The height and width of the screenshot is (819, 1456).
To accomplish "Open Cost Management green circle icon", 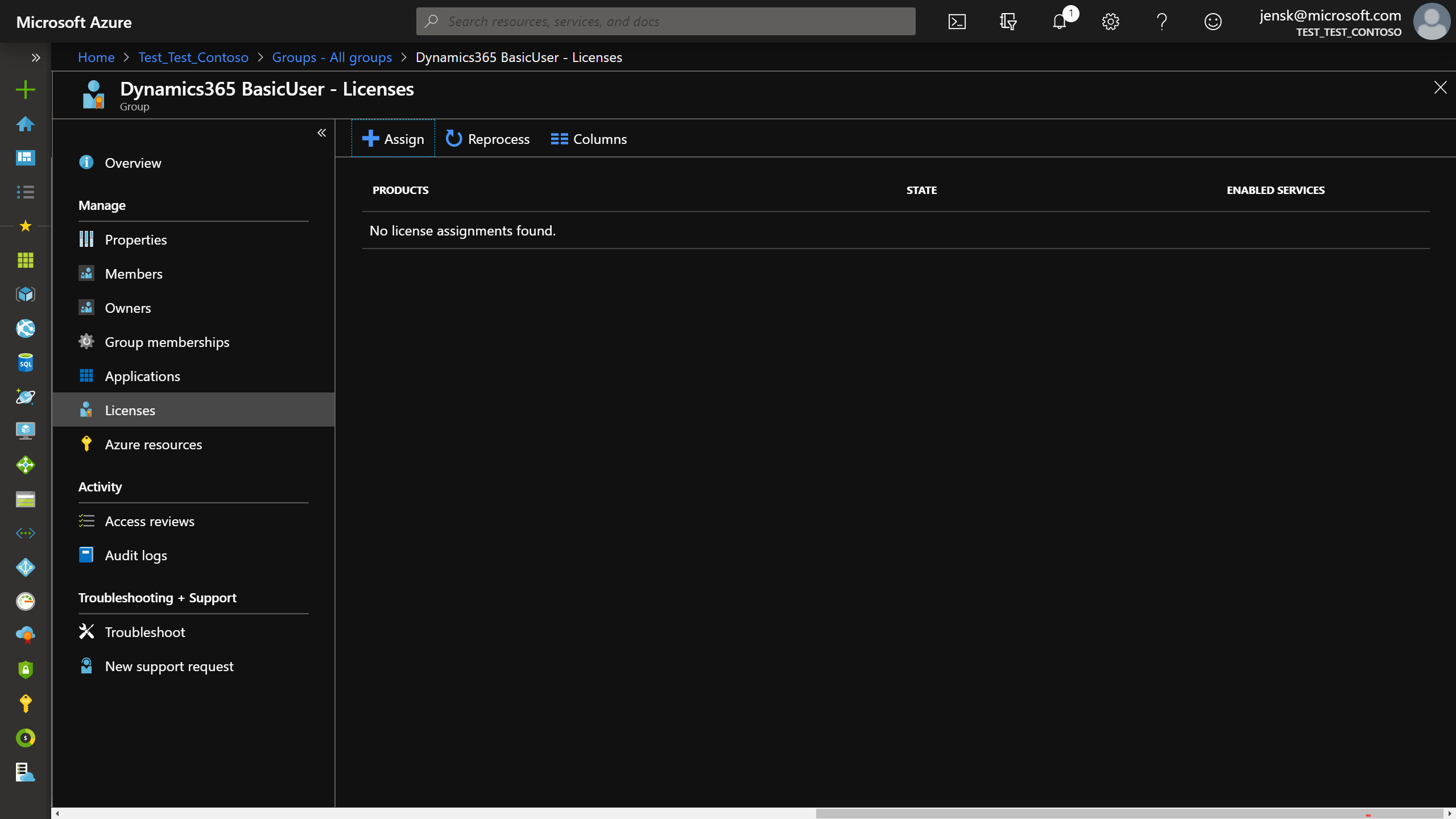I will point(25,738).
